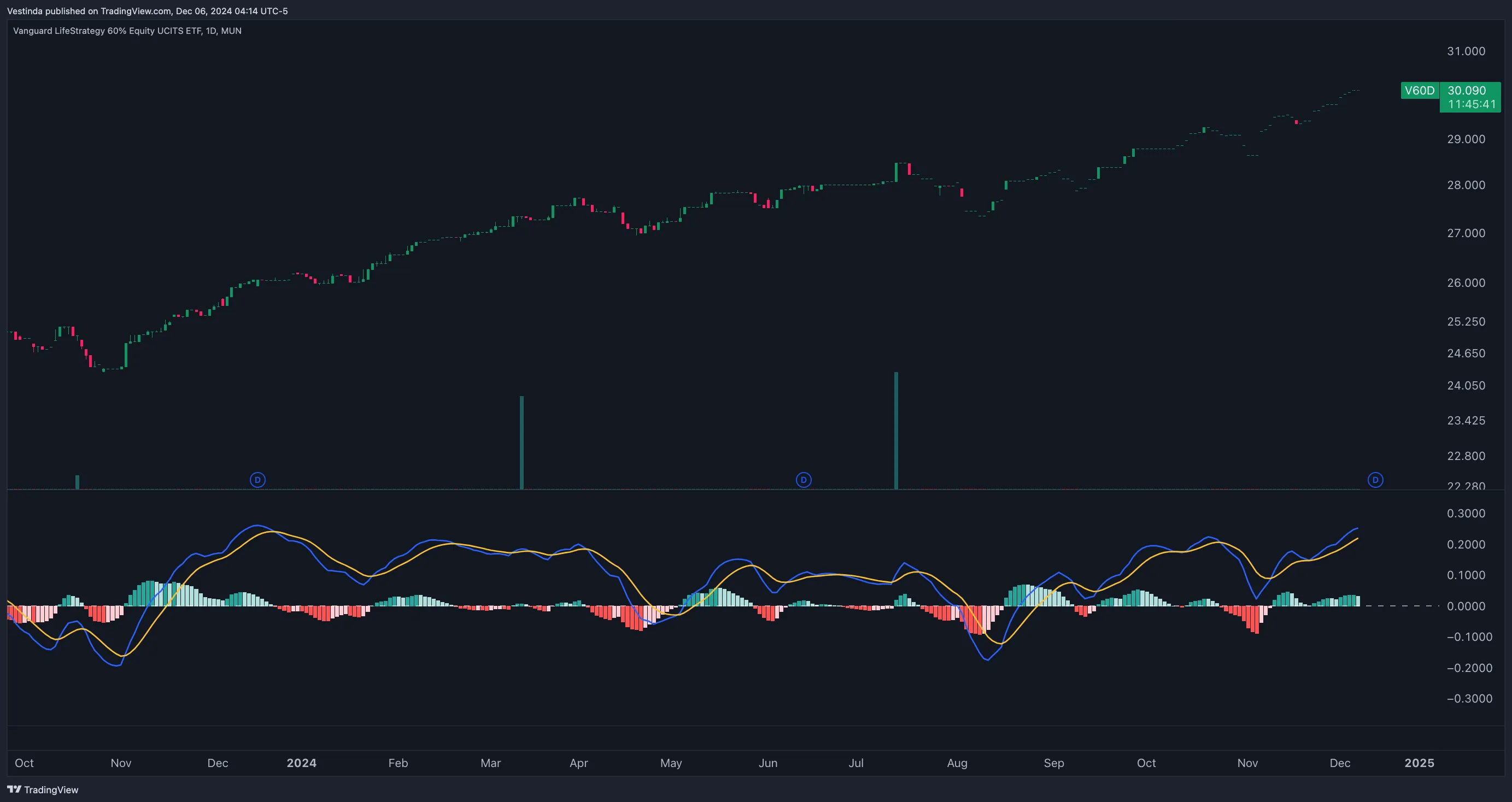Click the 25.250 price axis label
Image resolution: width=1512 pixels, height=802 pixels.
1466,321
